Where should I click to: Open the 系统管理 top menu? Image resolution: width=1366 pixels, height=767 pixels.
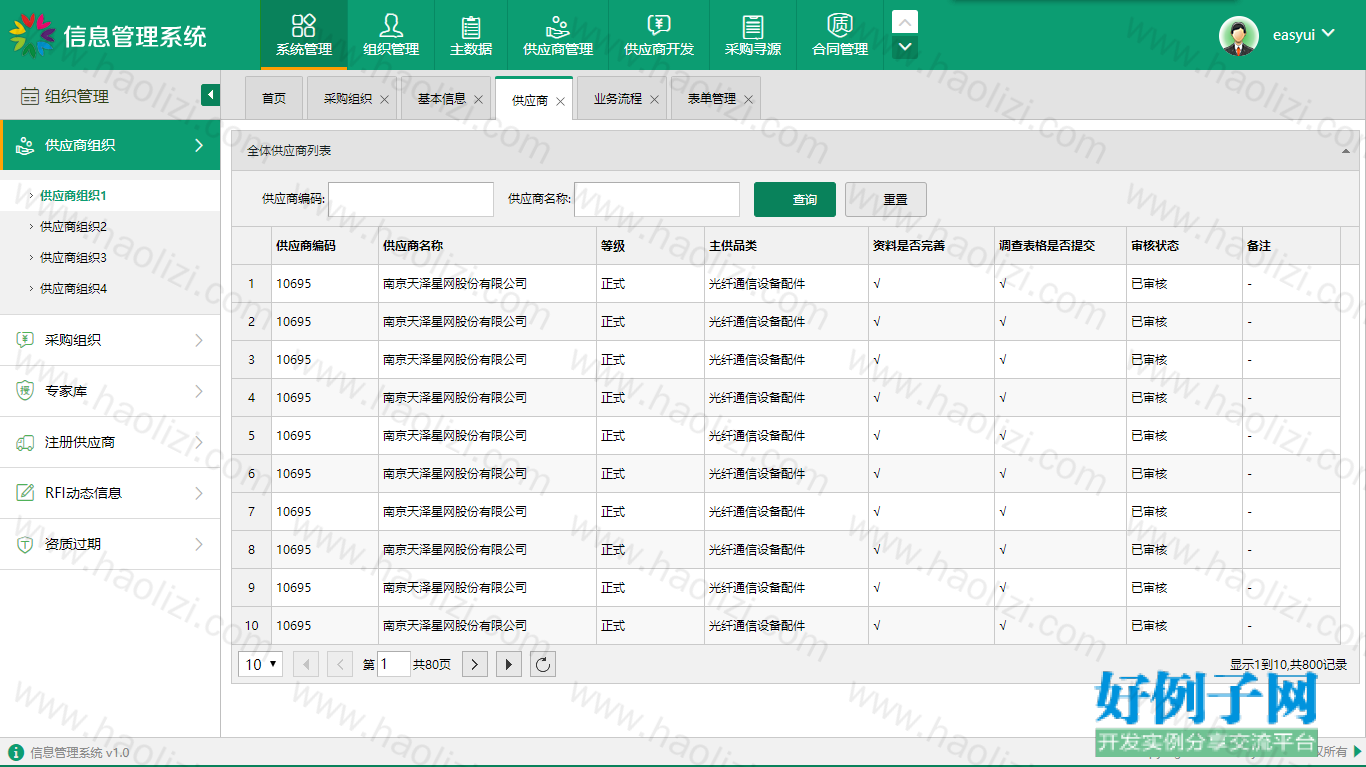304,35
